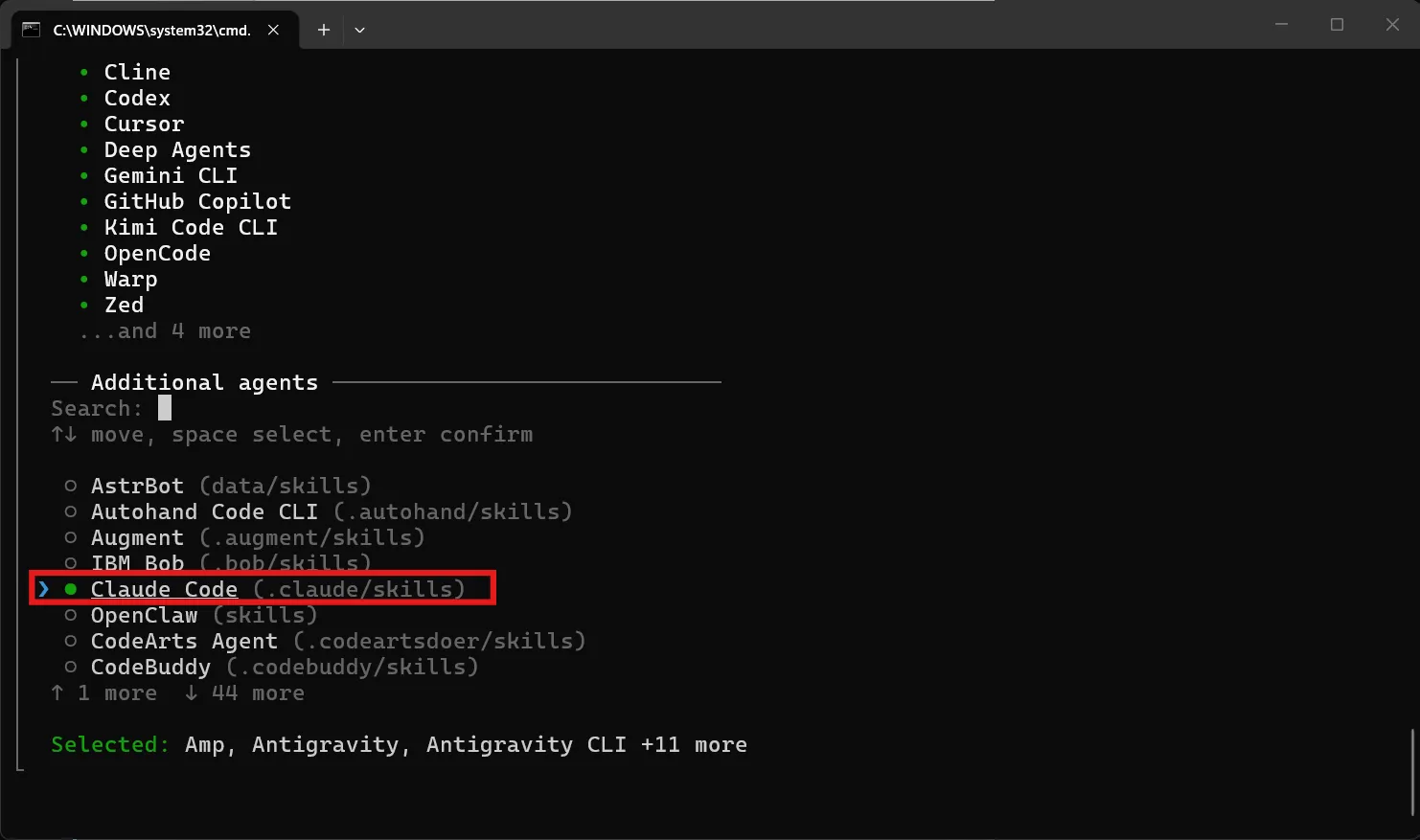Click 'Zed' in the agent list

124,305
